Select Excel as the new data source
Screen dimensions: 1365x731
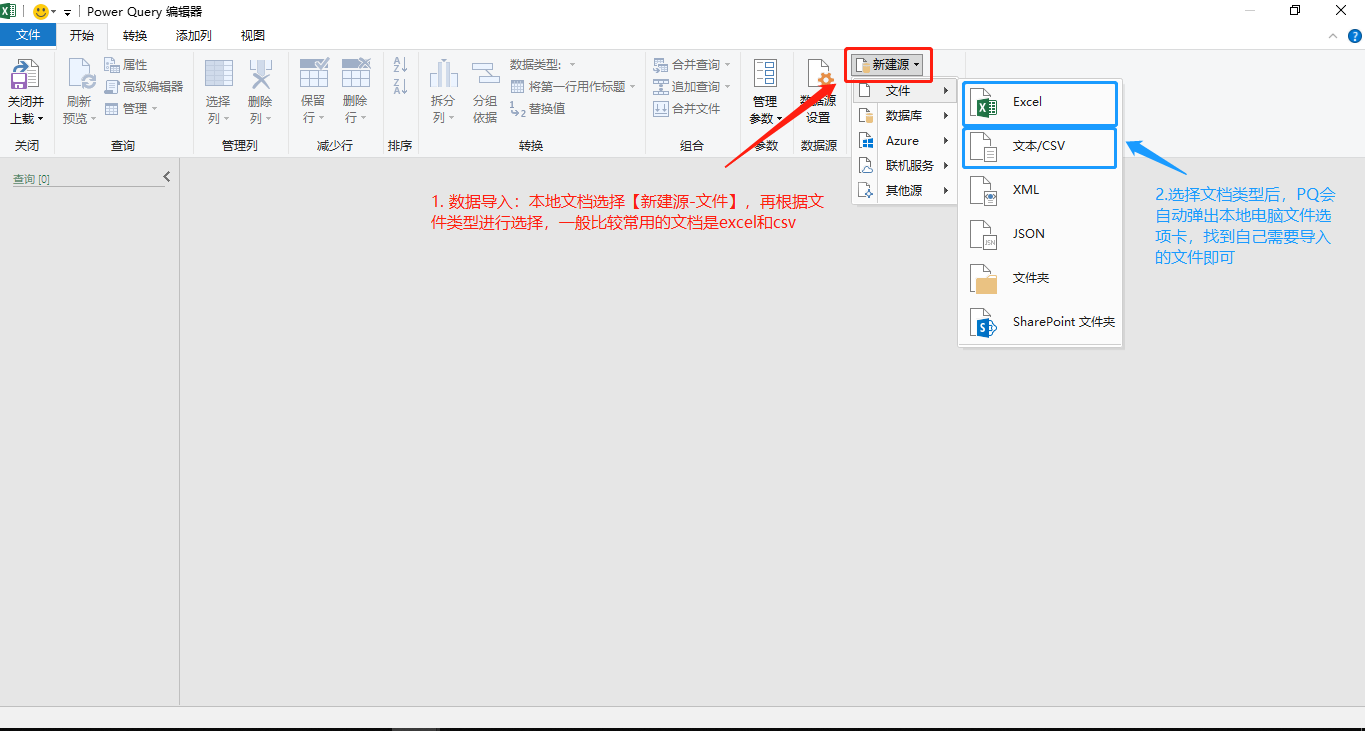[x=1039, y=103]
